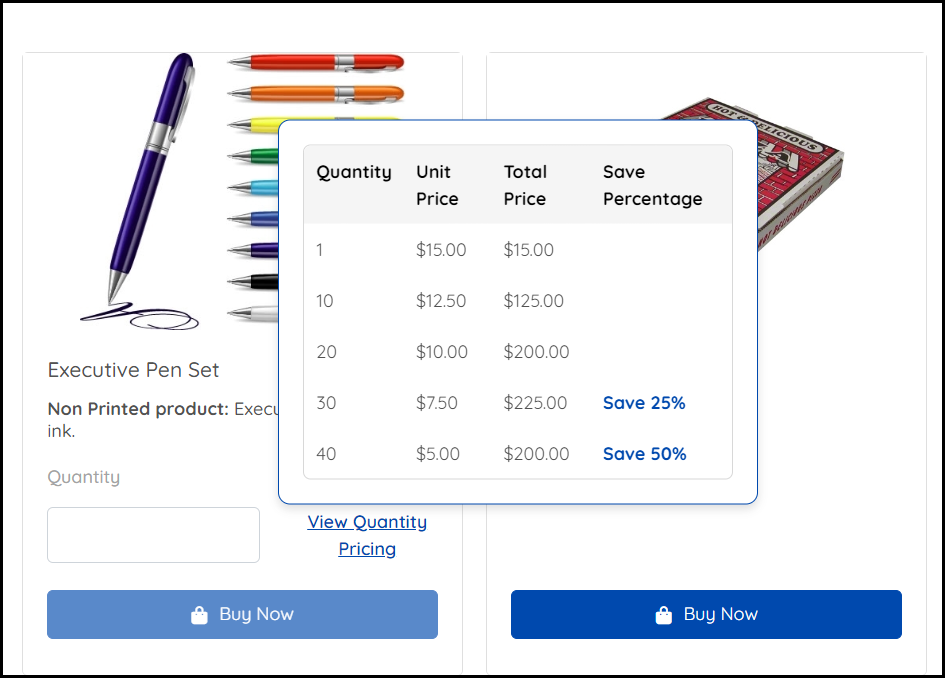Focus the Quantity input box
The image size is (945, 678).
pos(153,535)
